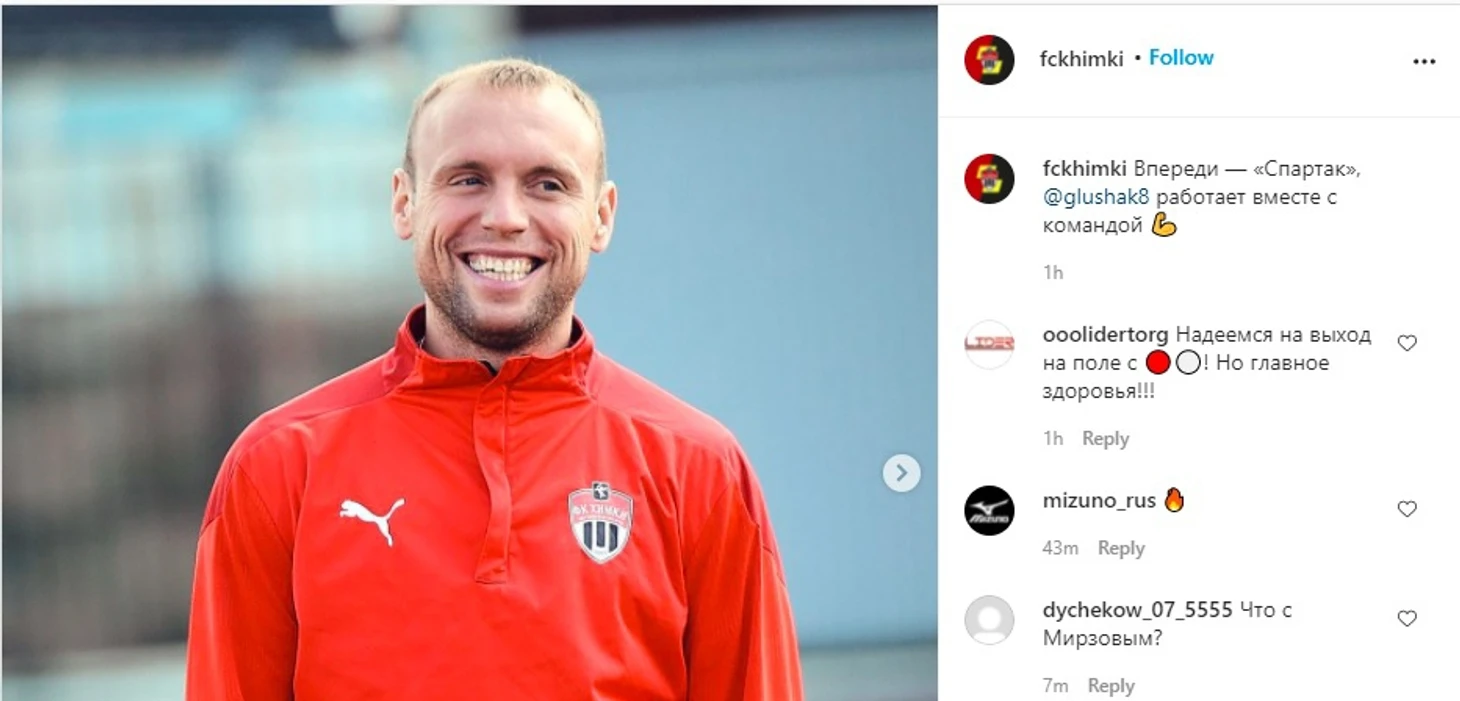Like the dychekow_07_5555 comment
The image size is (1460, 701).
tap(1407, 618)
